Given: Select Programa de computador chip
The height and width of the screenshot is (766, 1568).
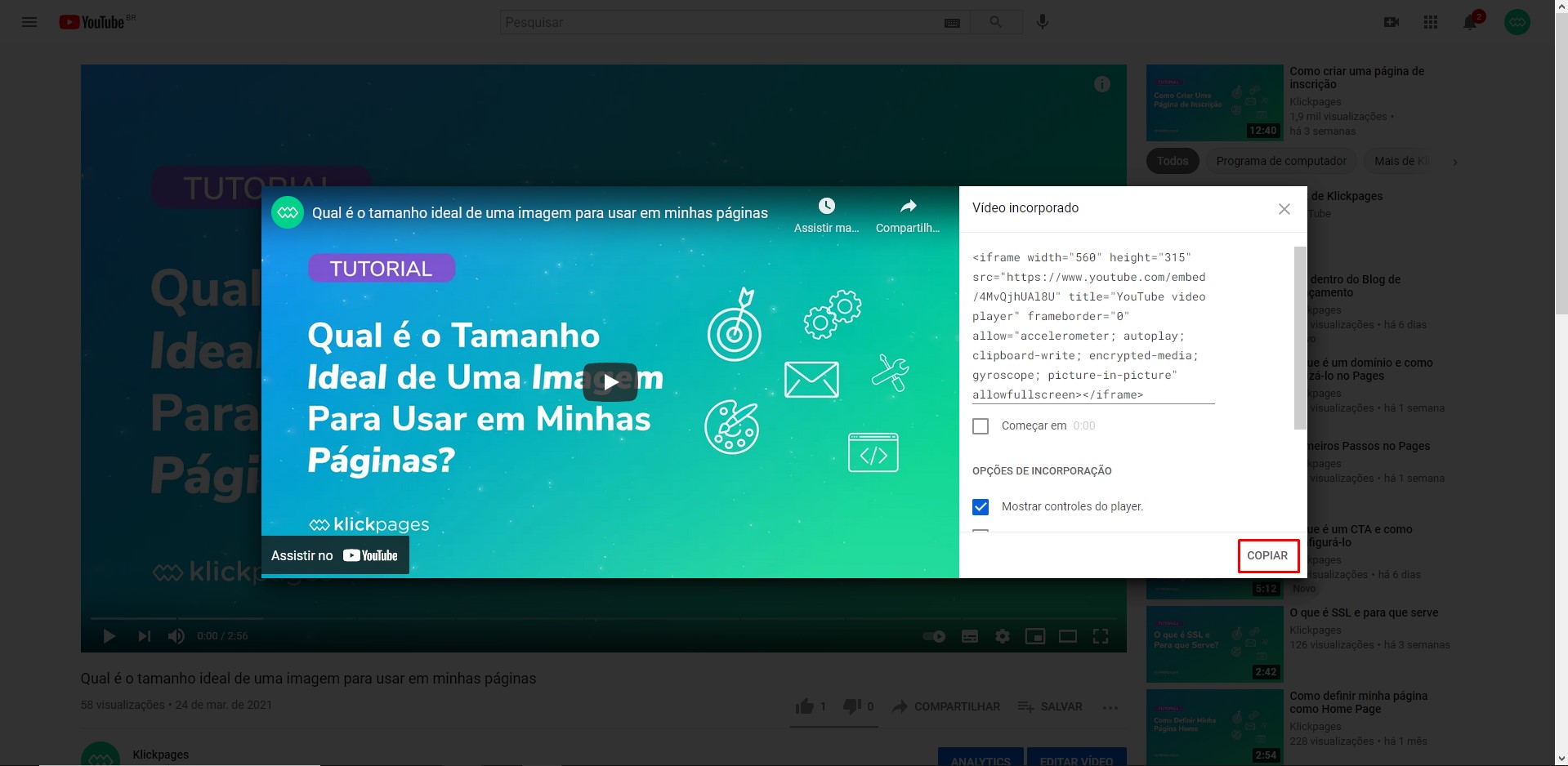Looking at the screenshot, I should point(1281,161).
